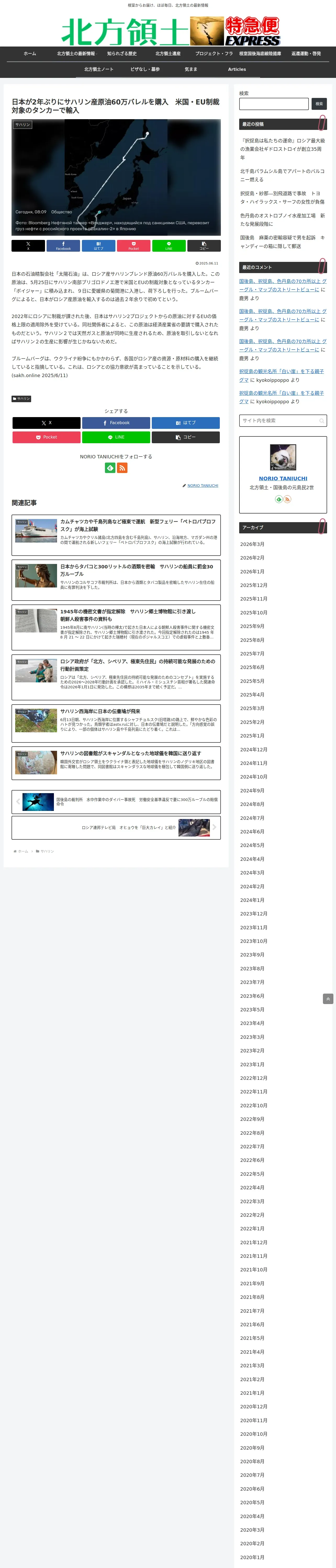Click the NORIO TANIUCHI author link under the article
Image resolution: width=336 pixels, height=1568 pixels.
click(203, 486)
